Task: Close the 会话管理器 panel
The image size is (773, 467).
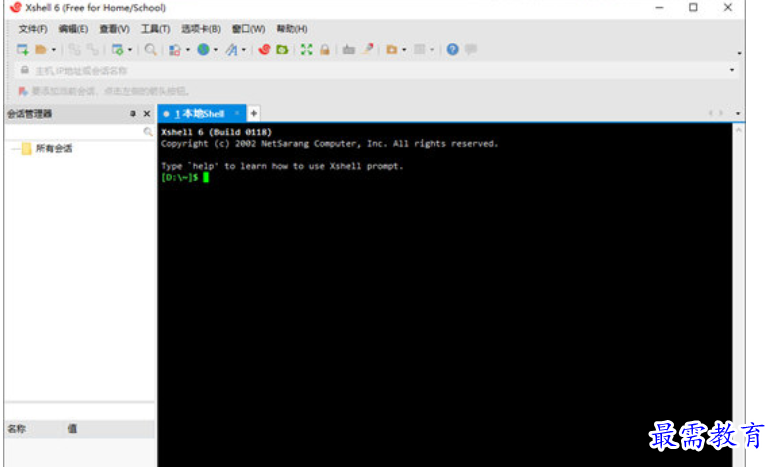Action: (x=147, y=114)
